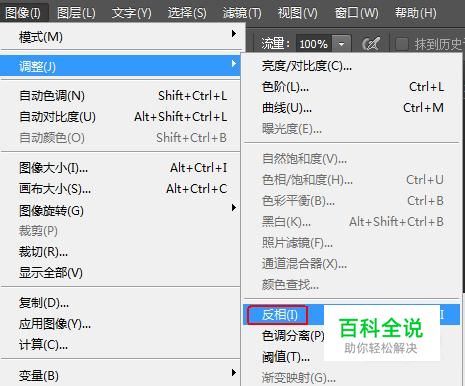
Task: Open 黑白(K)... adjustment
Action: click(351, 222)
